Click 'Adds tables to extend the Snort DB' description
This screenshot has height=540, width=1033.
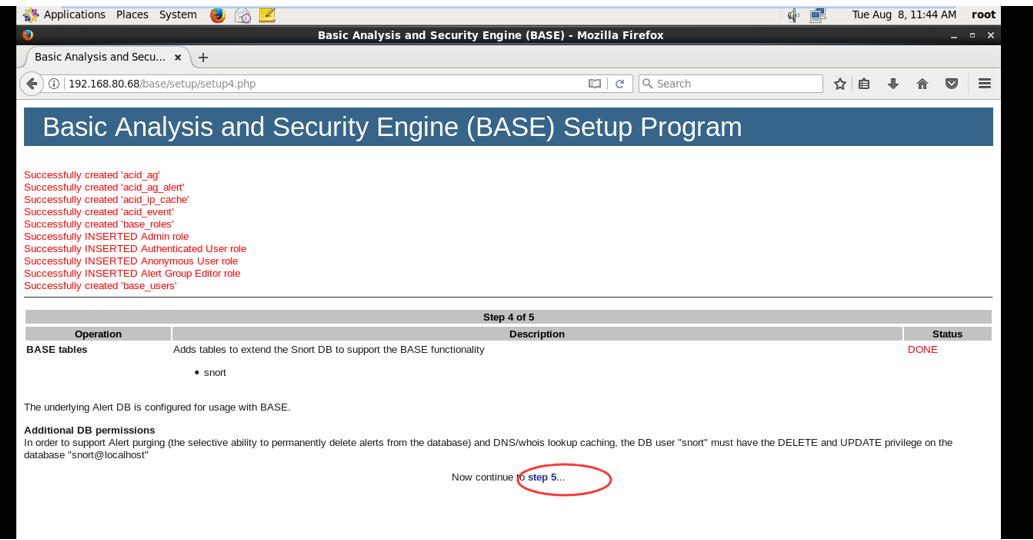tap(329, 350)
